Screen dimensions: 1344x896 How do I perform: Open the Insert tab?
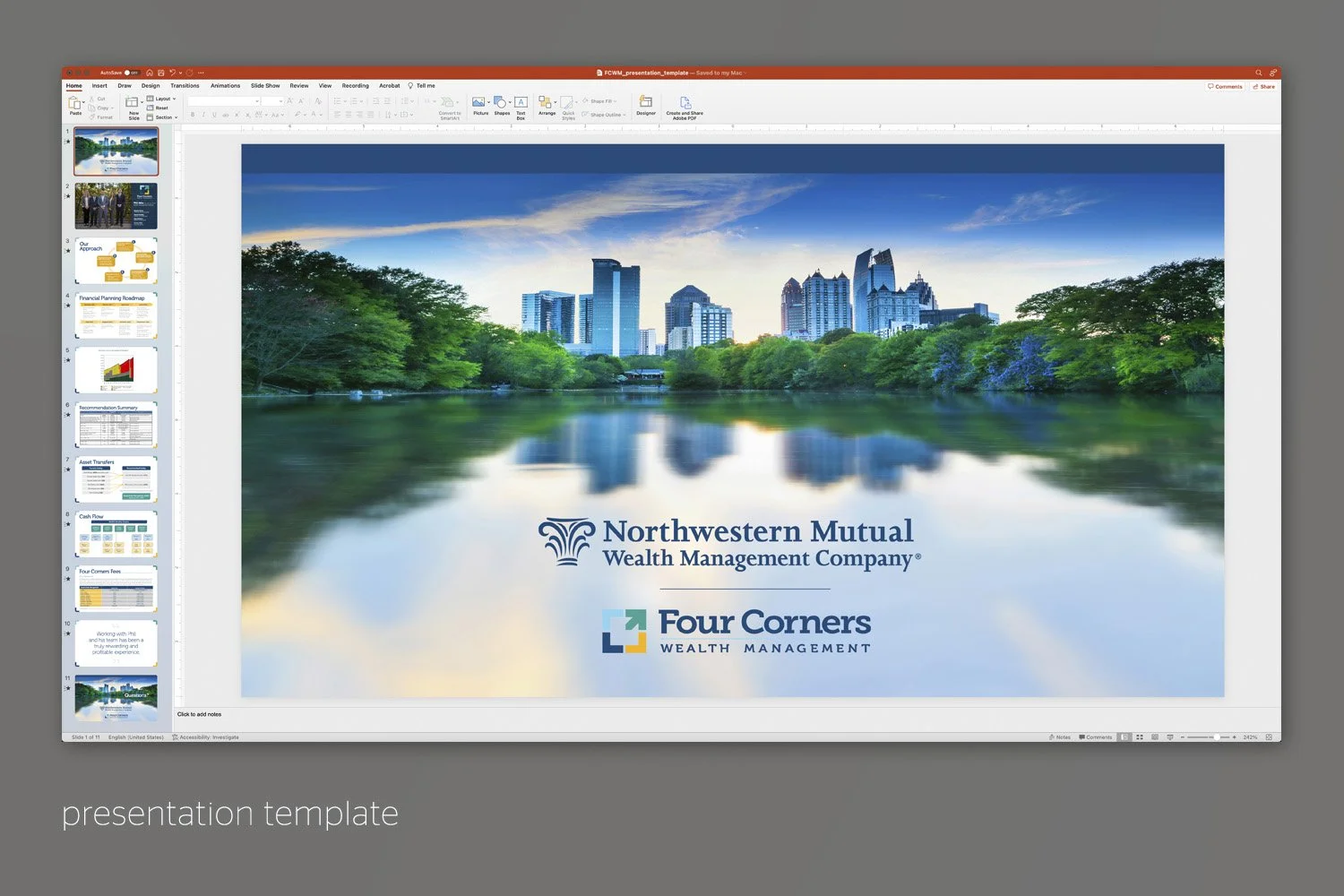pyautogui.click(x=99, y=86)
